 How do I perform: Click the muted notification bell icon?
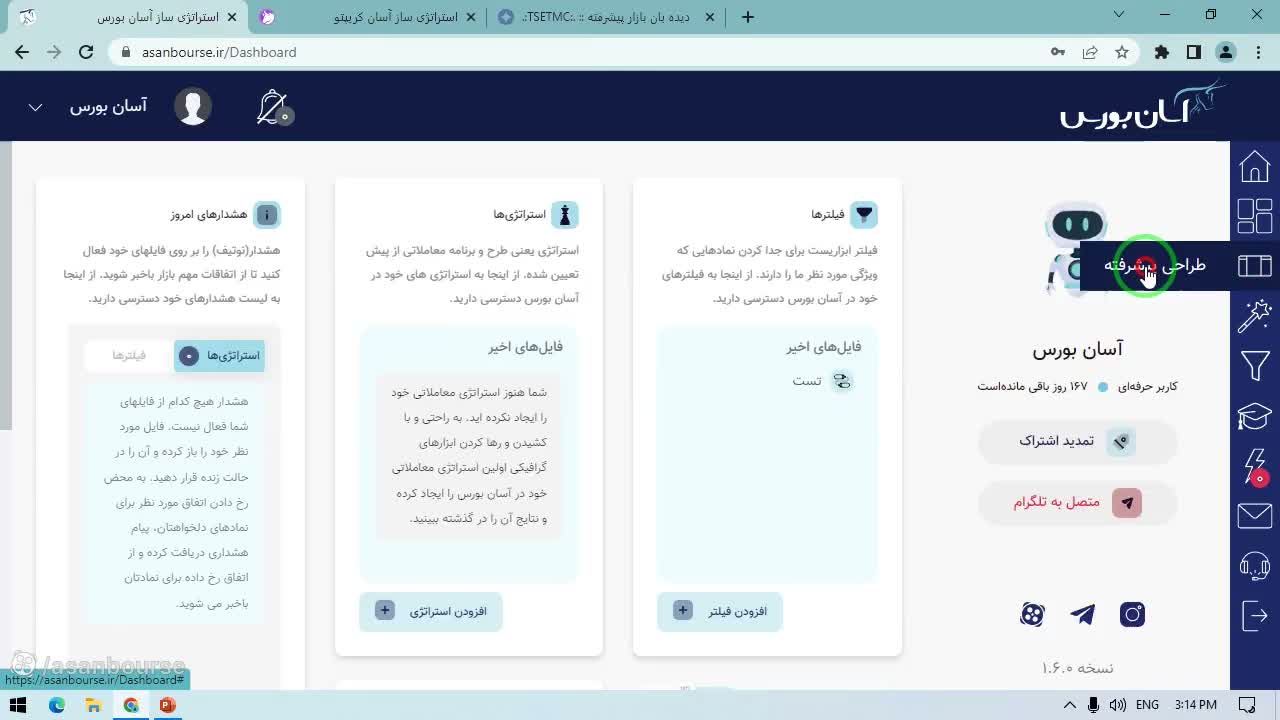[273, 107]
